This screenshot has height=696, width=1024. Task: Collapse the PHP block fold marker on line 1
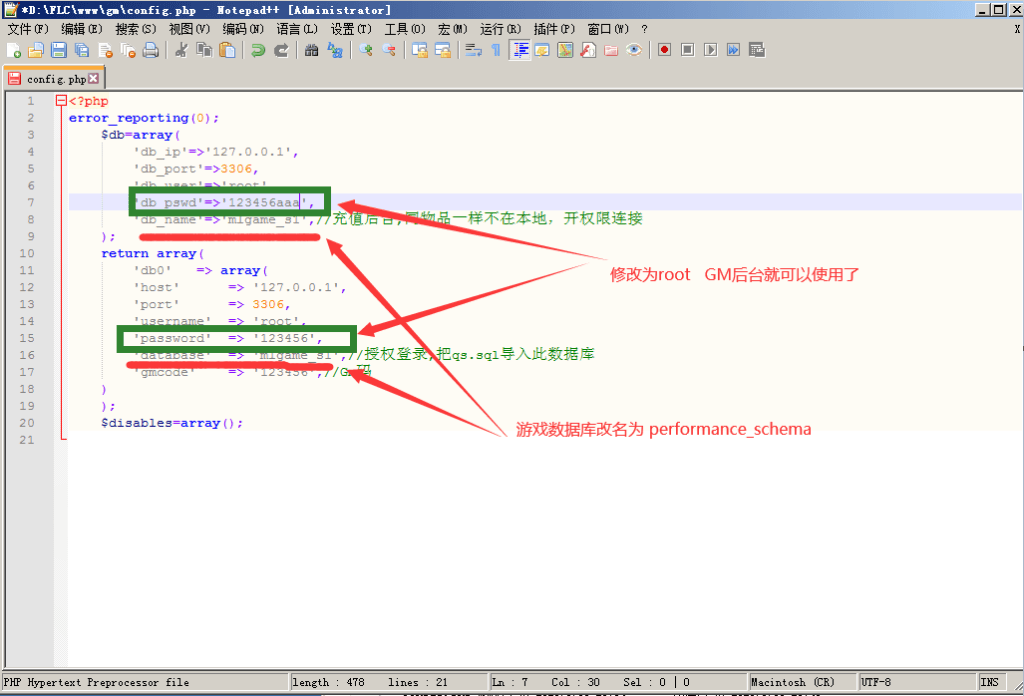(x=61, y=101)
